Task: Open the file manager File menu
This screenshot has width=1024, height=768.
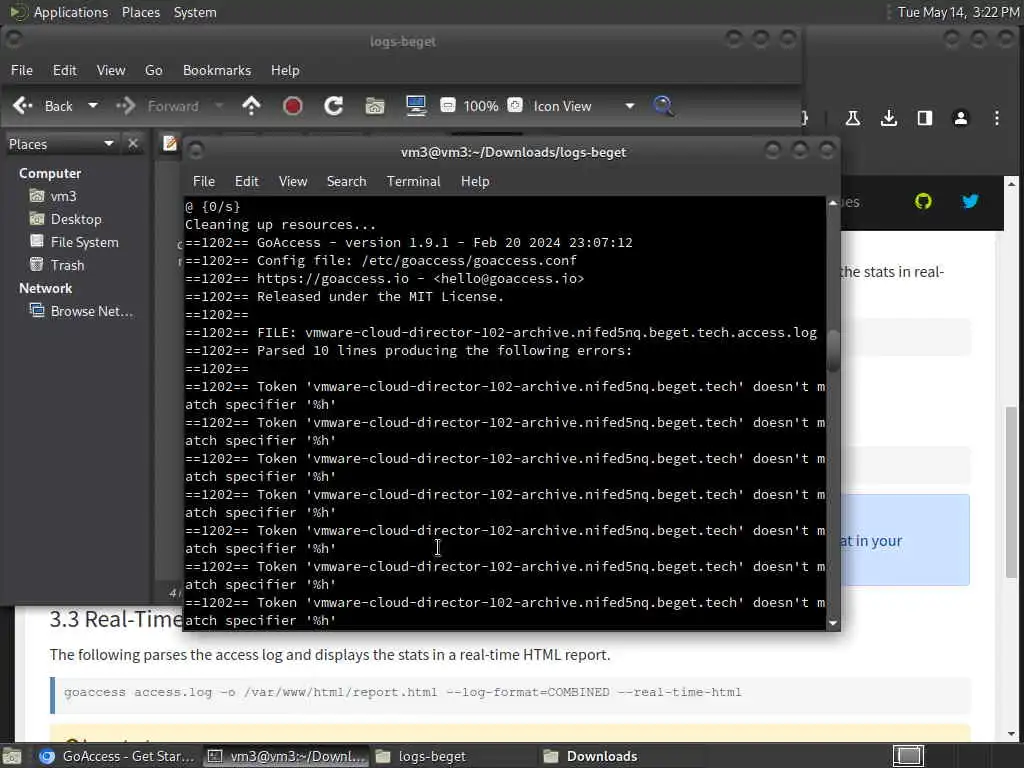Action: (x=22, y=70)
